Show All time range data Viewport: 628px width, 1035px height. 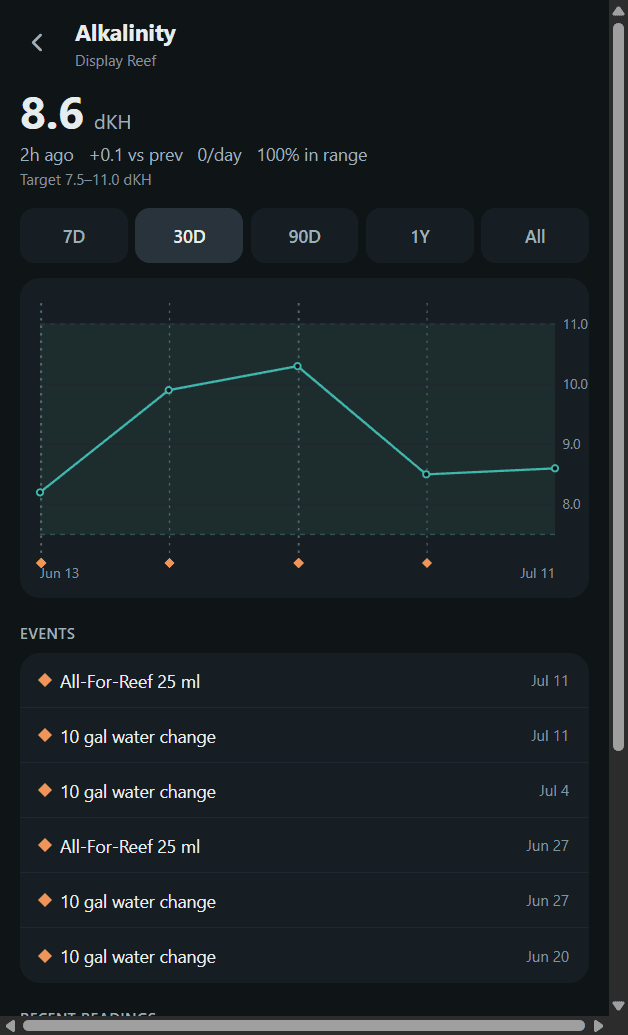535,236
